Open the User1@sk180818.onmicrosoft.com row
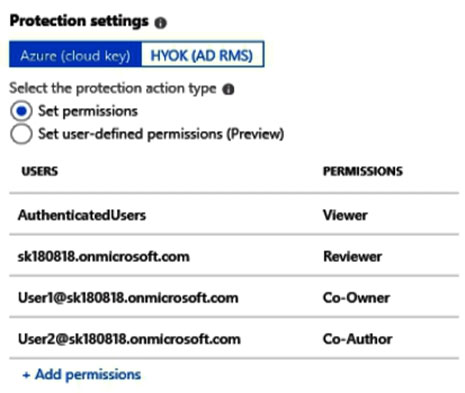This screenshot has height=393, width=465. click(x=234, y=298)
